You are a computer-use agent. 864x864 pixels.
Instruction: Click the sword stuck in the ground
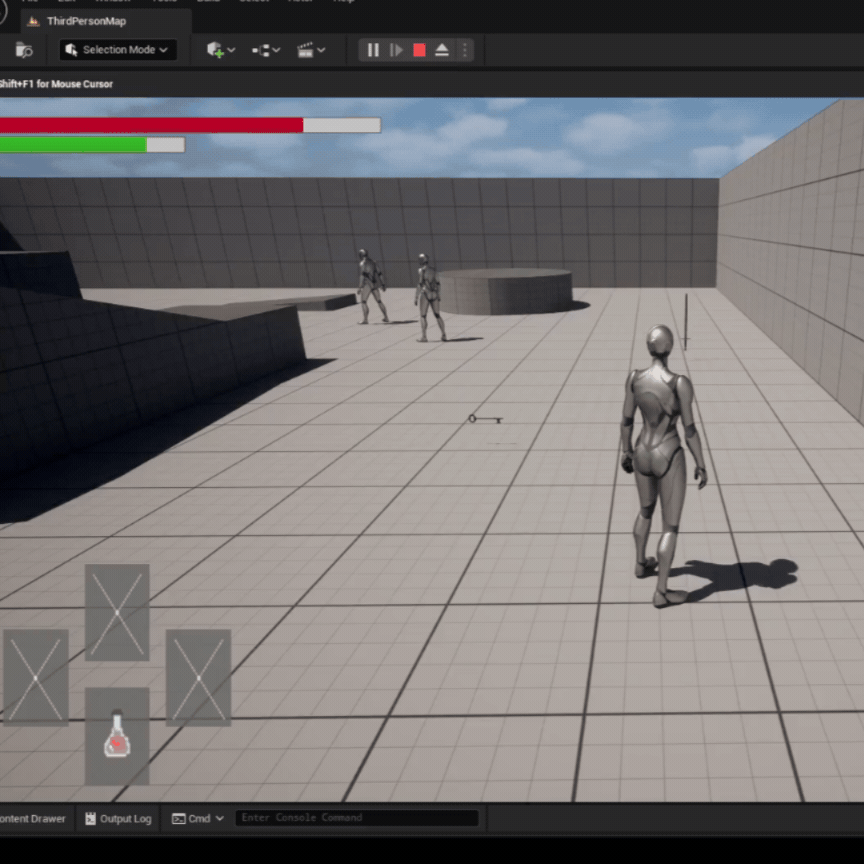tap(686, 322)
